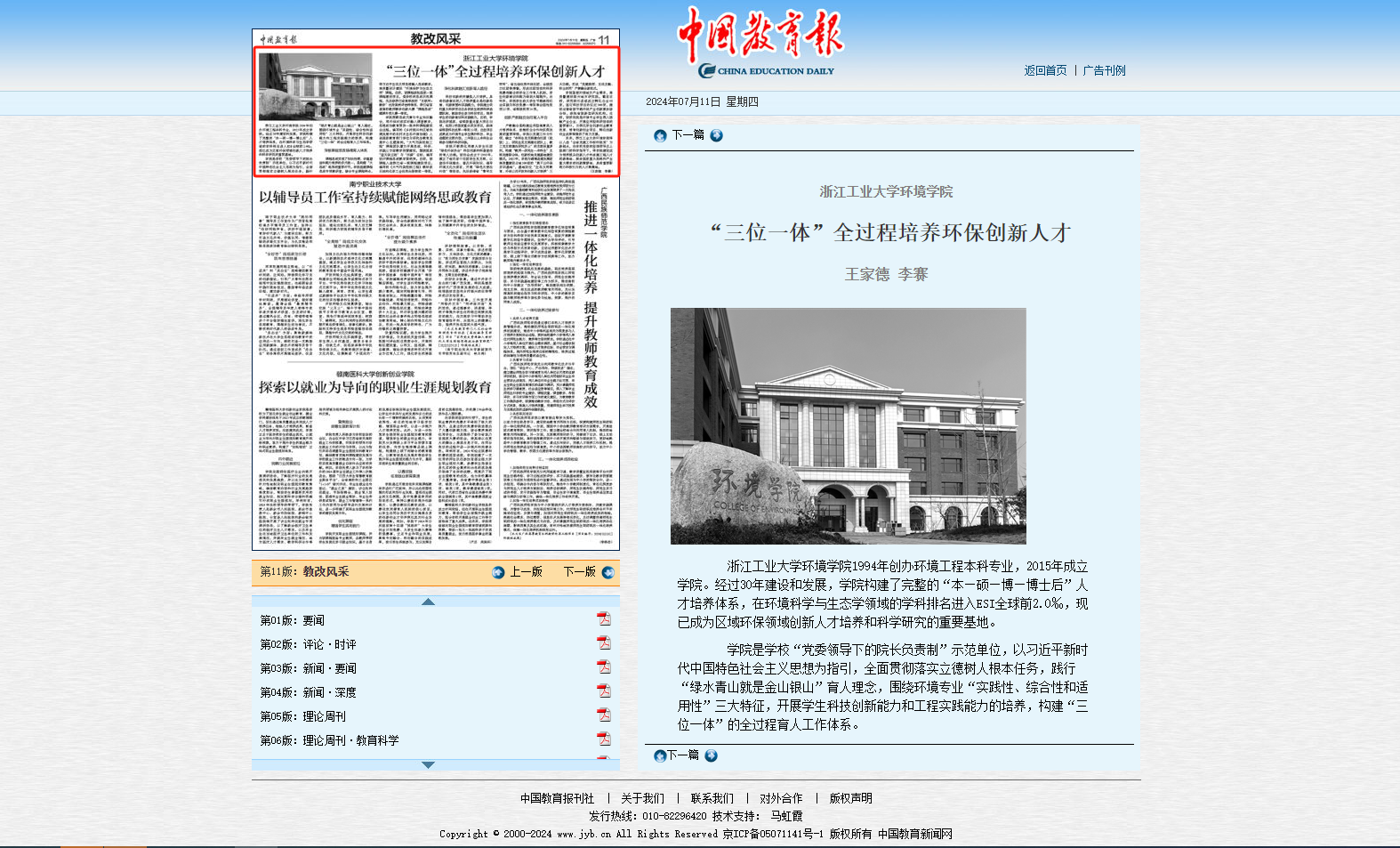Open PDF icon for 第04版 新闻·深度

point(604,691)
